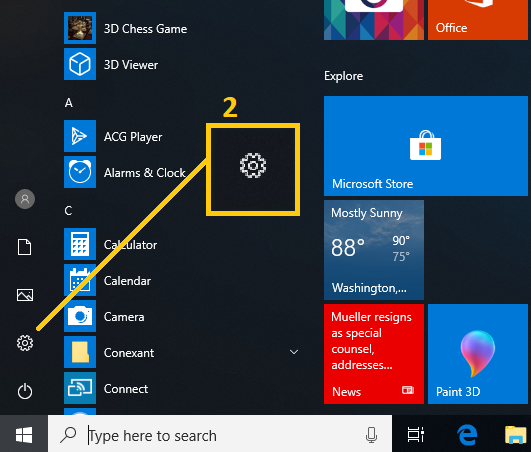This screenshot has width=531, height=452.
Task: Open the News tile about Mueller
Action: 374,354
